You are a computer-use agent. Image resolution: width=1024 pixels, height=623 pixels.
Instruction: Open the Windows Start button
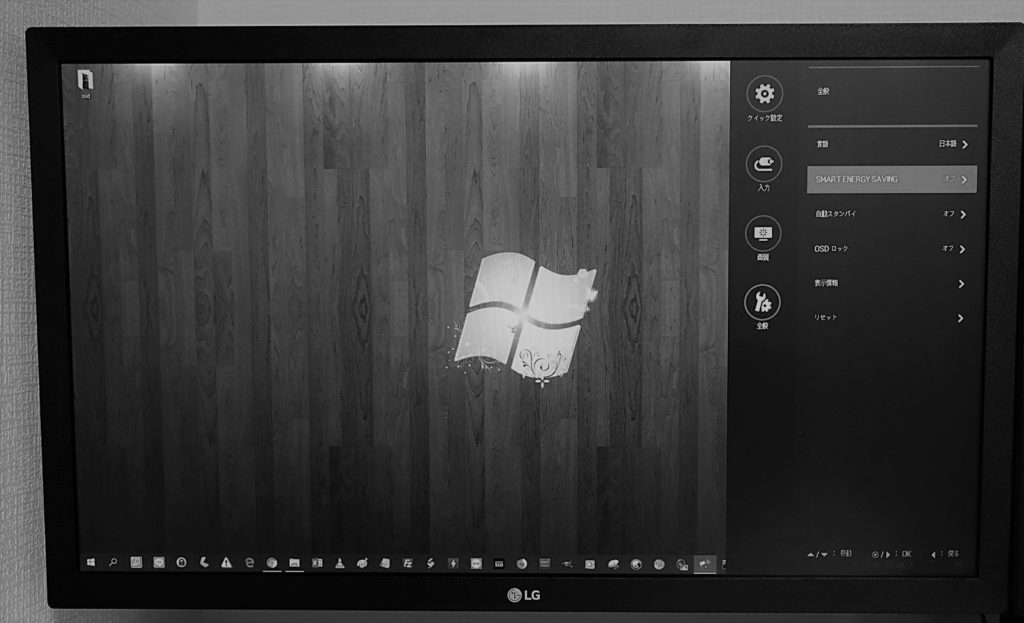[91, 562]
